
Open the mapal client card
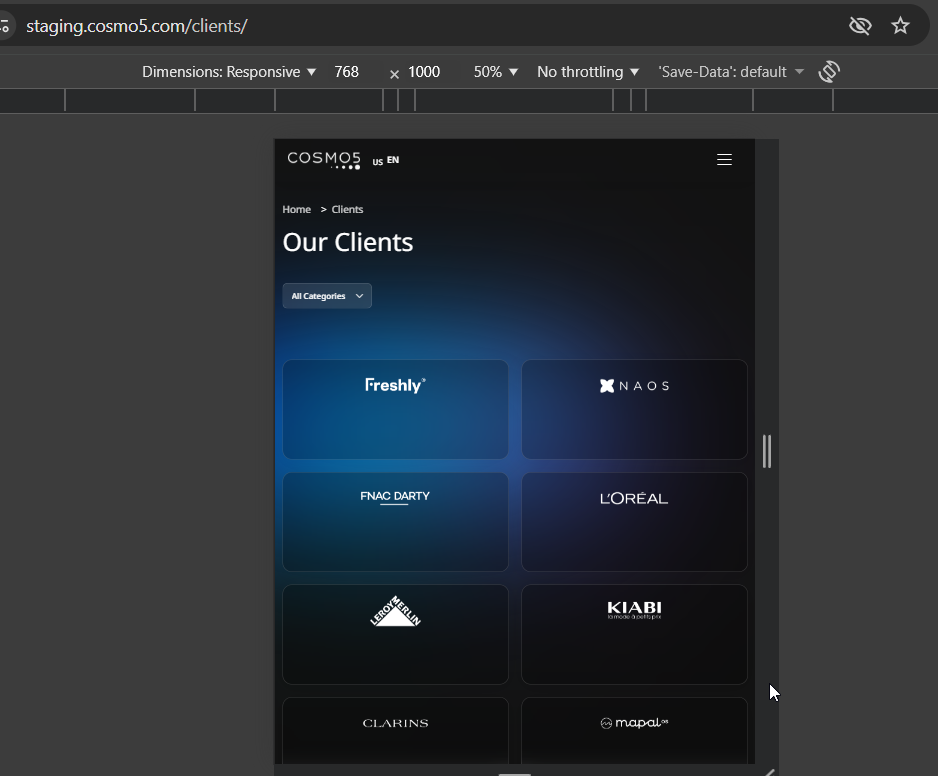coord(634,731)
